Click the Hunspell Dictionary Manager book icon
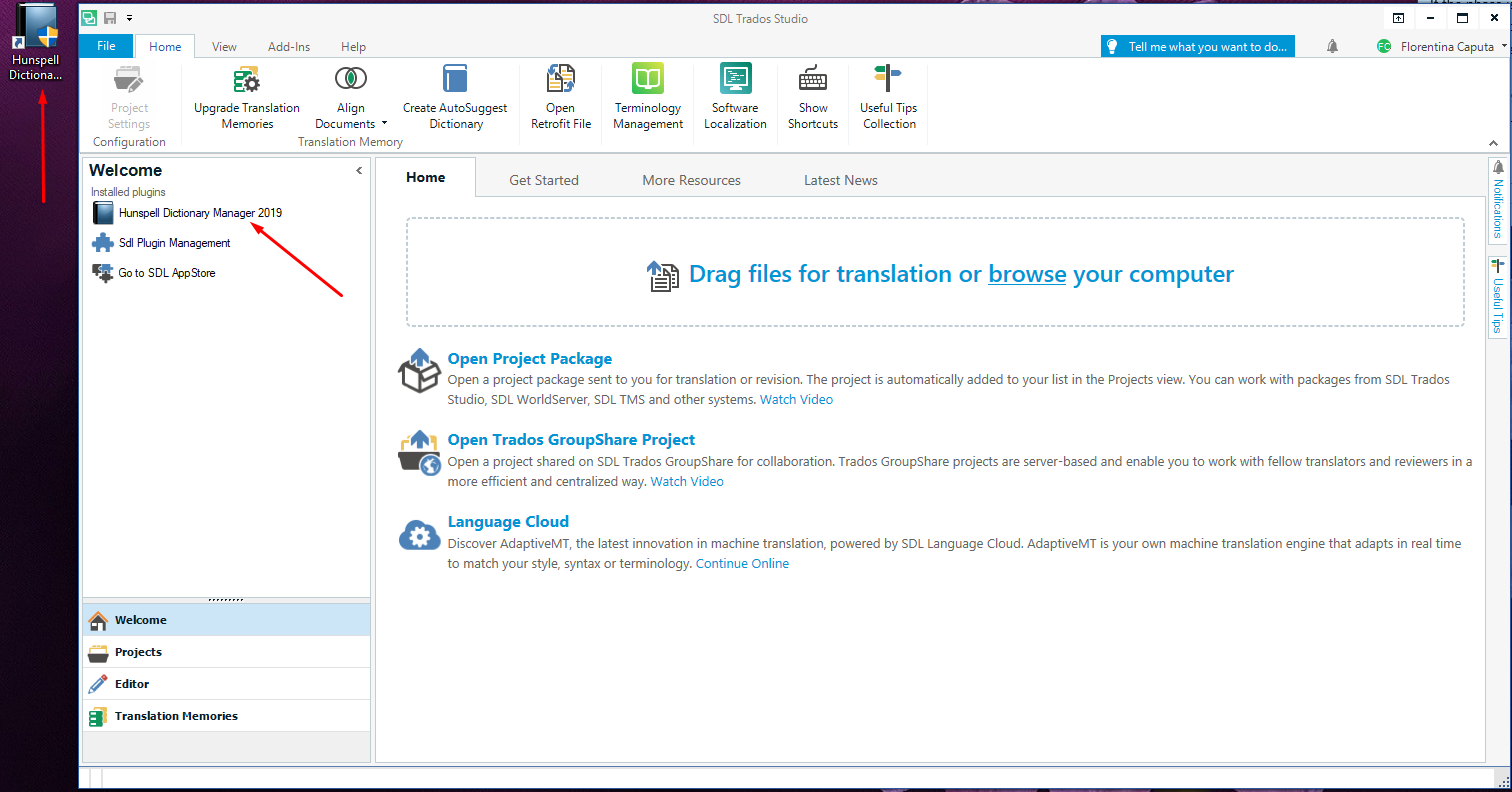Image resolution: width=1512 pixels, height=792 pixels. click(x=102, y=213)
